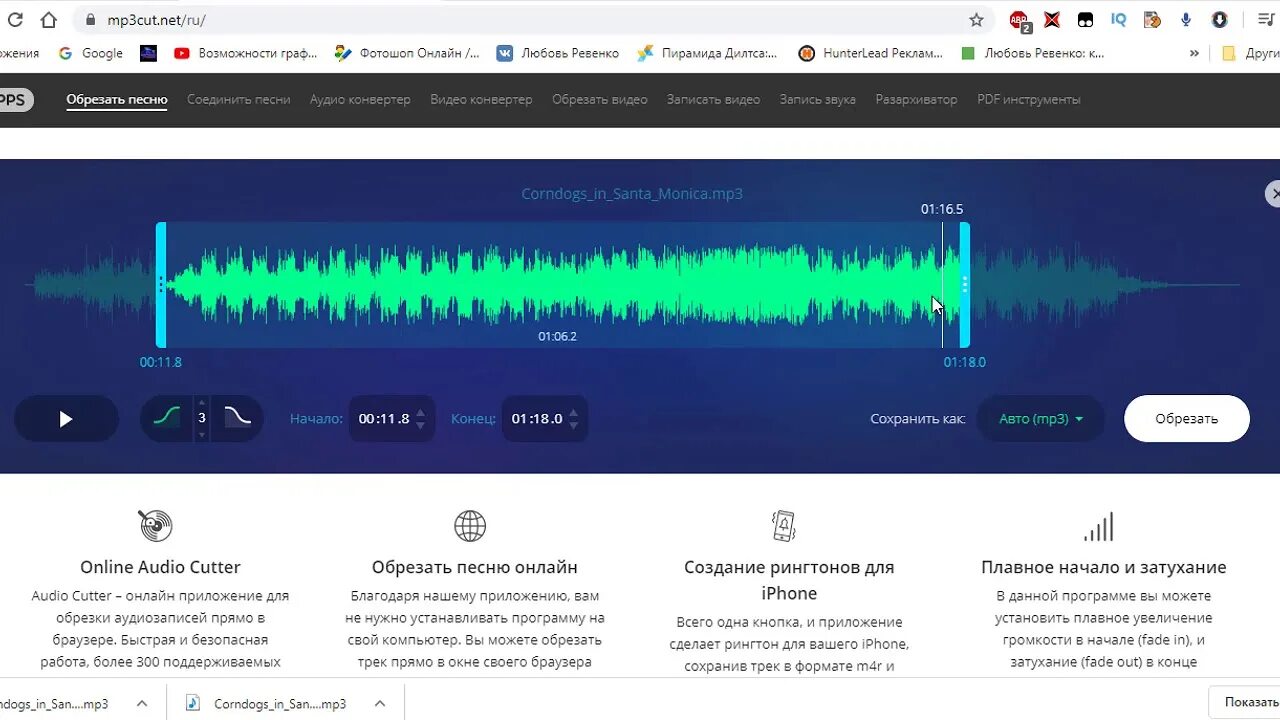Increase fade duration with up arrow
1280x720 pixels.
[202, 402]
